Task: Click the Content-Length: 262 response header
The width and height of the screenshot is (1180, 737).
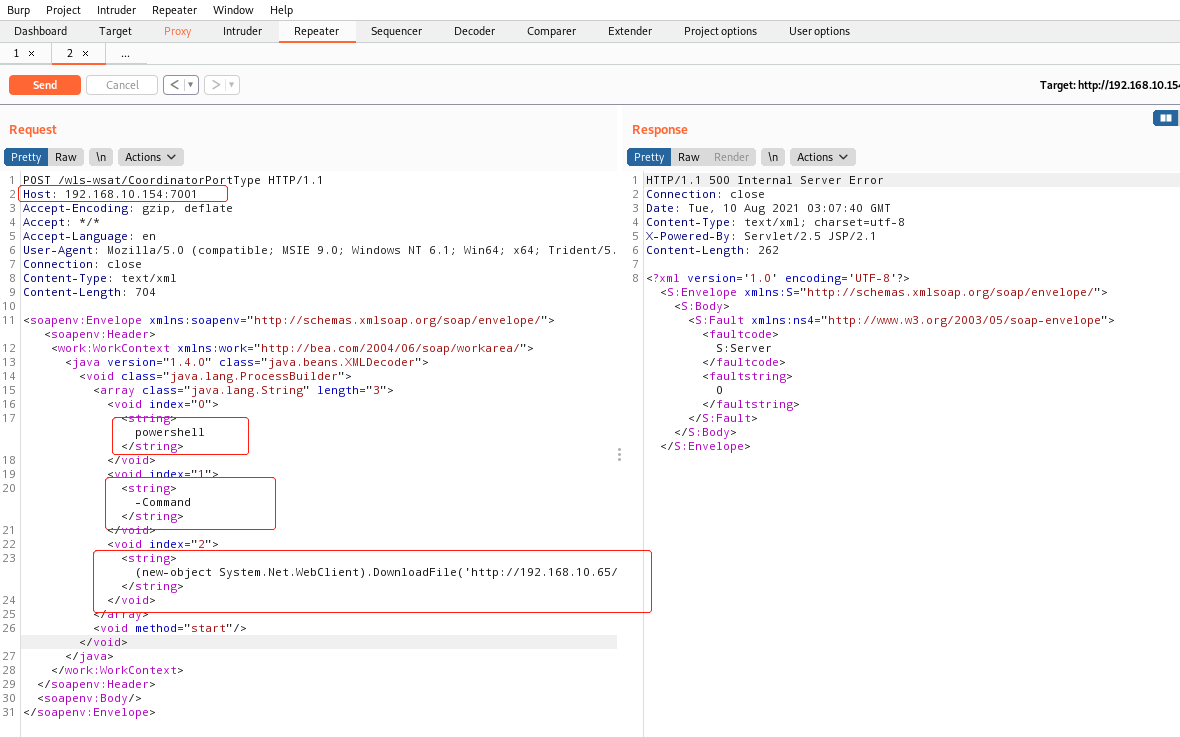Action: [x=712, y=250]
